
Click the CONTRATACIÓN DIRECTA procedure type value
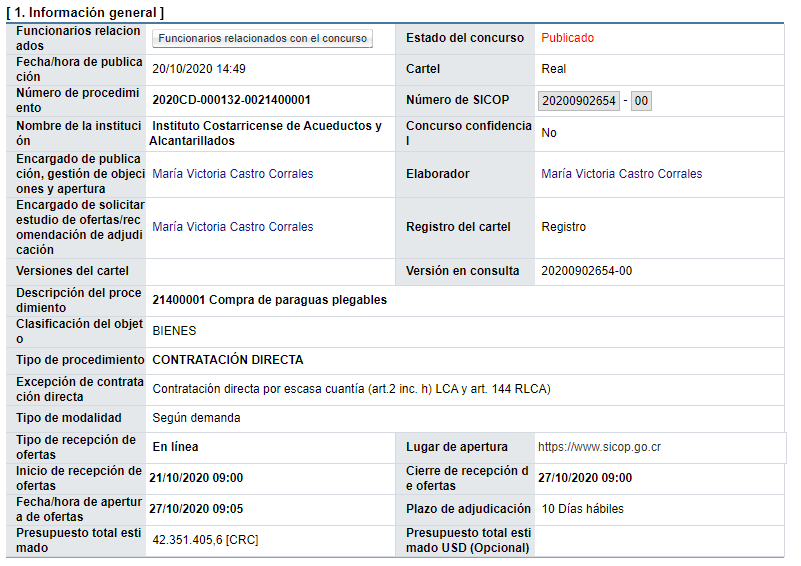point(227,360)
